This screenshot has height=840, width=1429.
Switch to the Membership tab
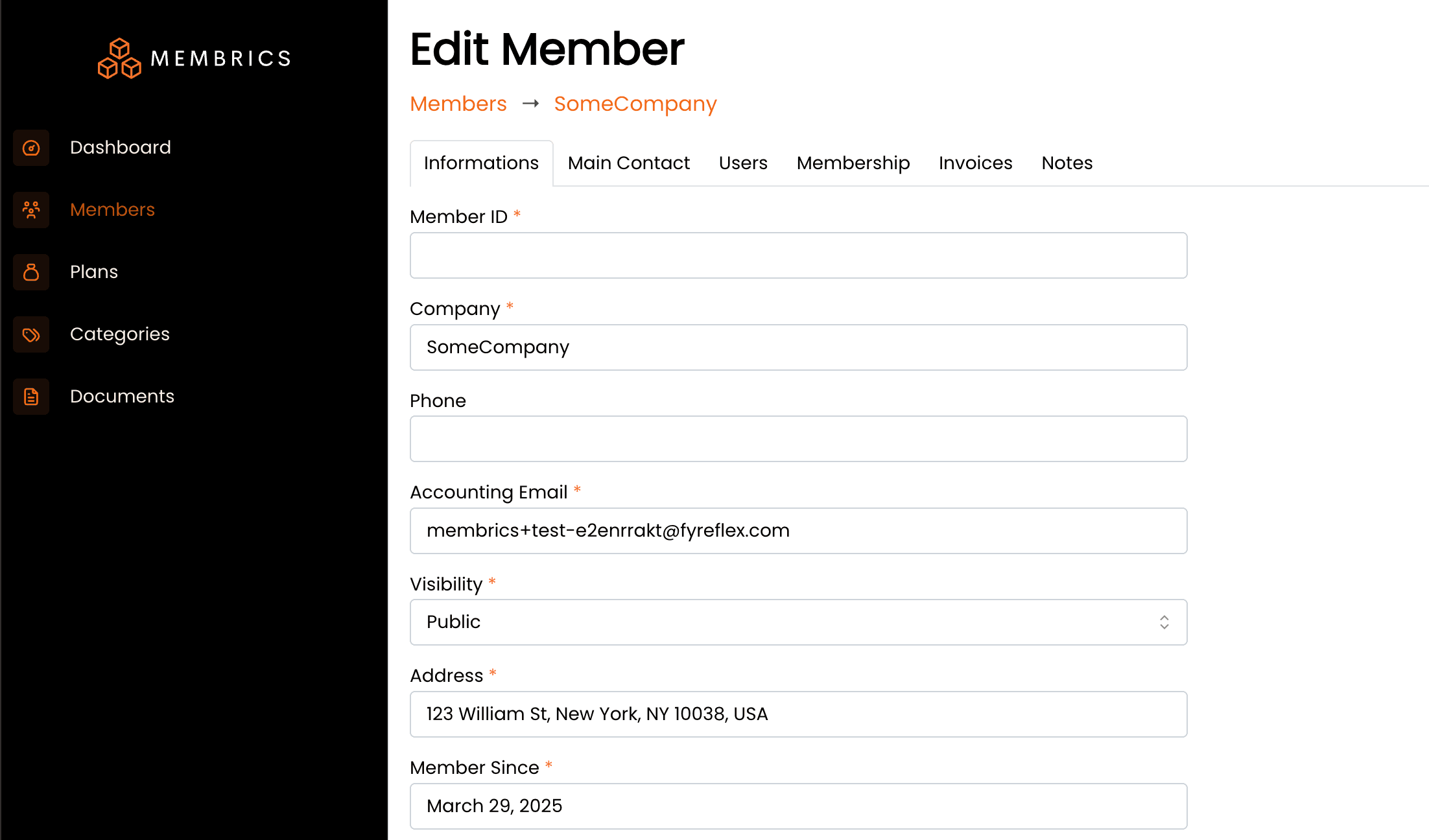pos(853,163)
